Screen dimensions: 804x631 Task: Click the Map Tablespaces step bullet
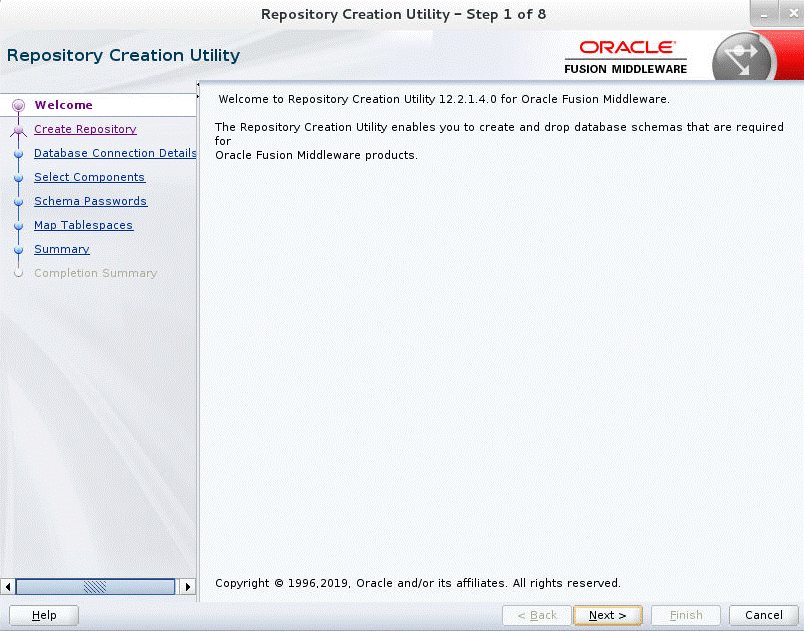pos(18,226)
